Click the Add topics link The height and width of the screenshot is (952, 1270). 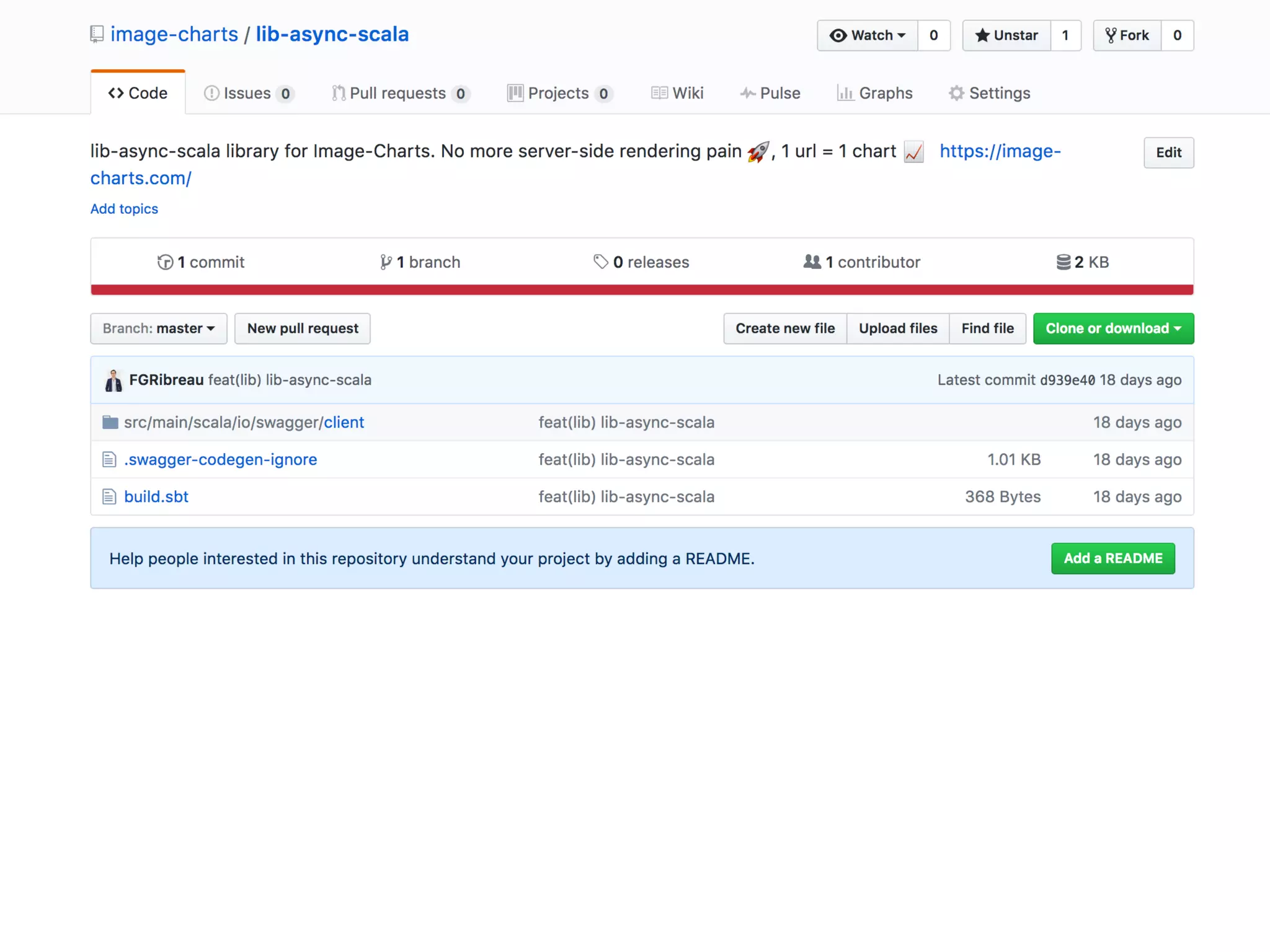point(124,209)
